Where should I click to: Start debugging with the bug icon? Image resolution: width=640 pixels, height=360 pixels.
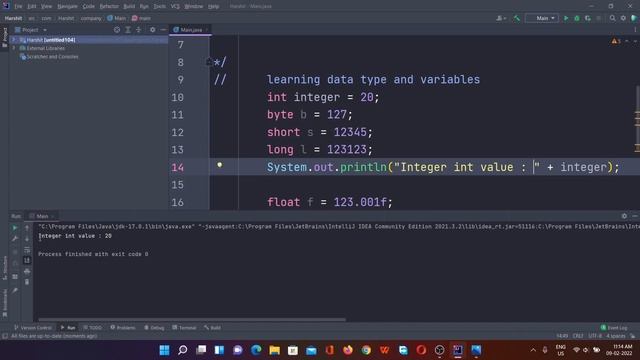(577, 18)
